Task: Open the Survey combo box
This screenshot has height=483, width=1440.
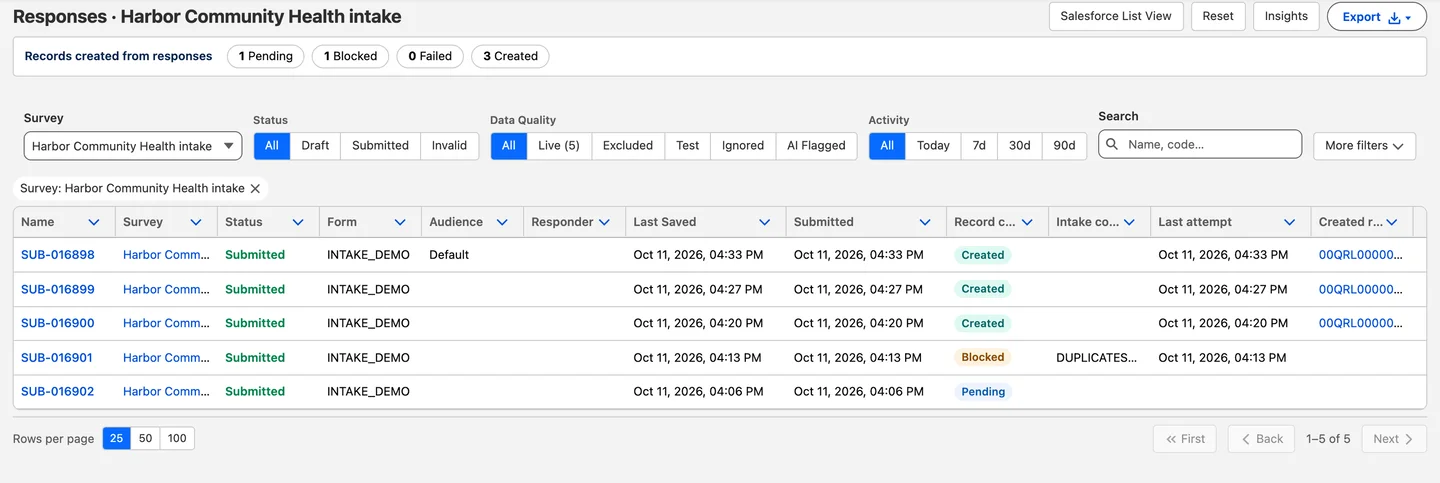Action: 133,146
